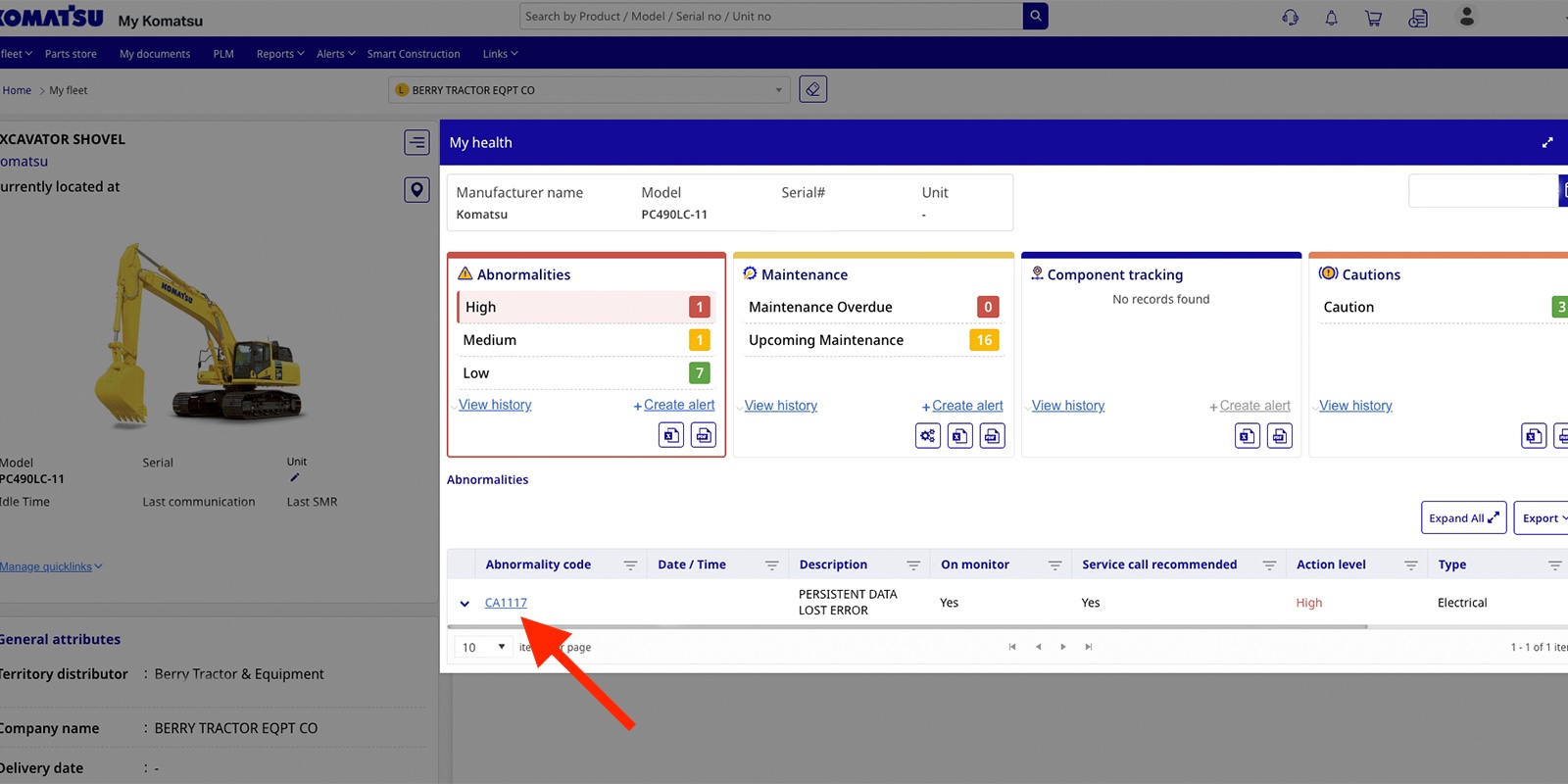Click the Maintenance settings gear icon
The height and width of the screenshot is (784, 1568).
point(927,436)
